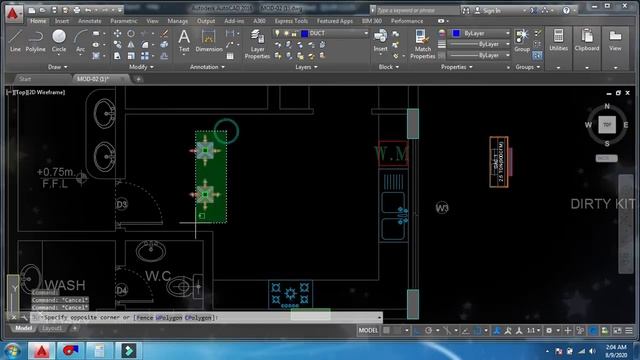The image size is (640, 360).
Task: Toggle the layer on/off lightbulb icon
Action: tap(278, 33)
